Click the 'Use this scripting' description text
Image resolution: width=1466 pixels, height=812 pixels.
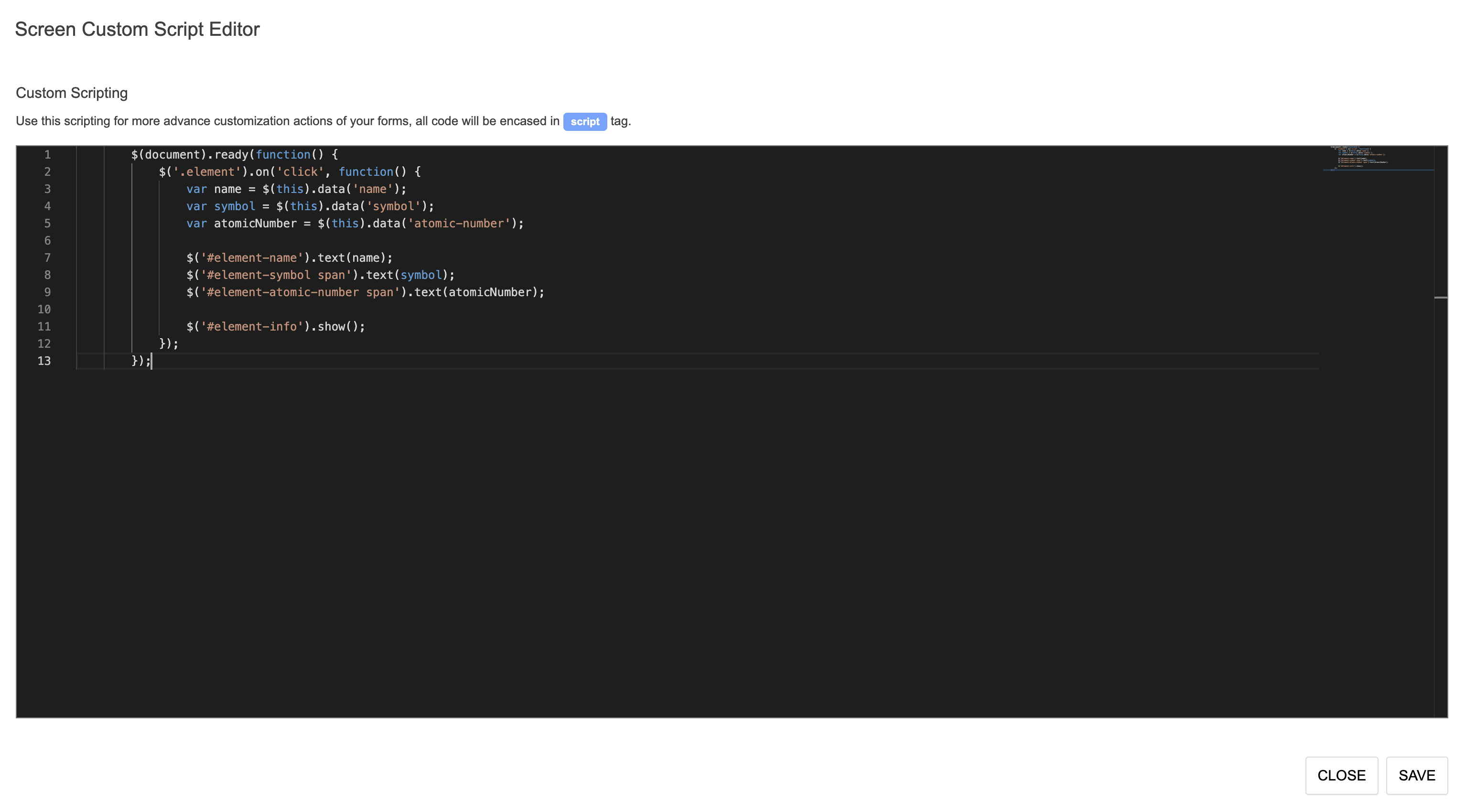(x=323, y=121)
